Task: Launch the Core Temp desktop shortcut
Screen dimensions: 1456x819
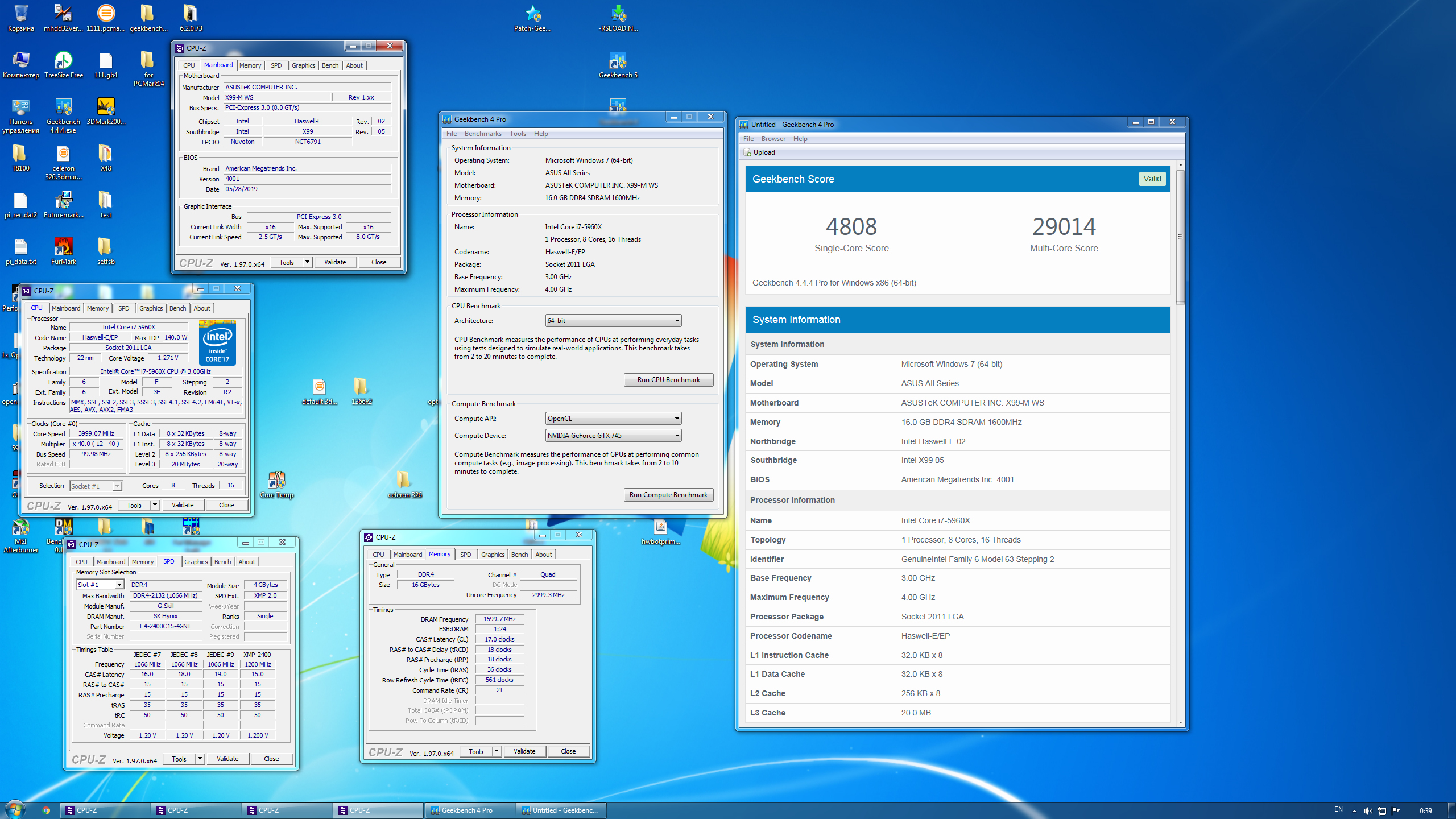Action: point(276,485)
